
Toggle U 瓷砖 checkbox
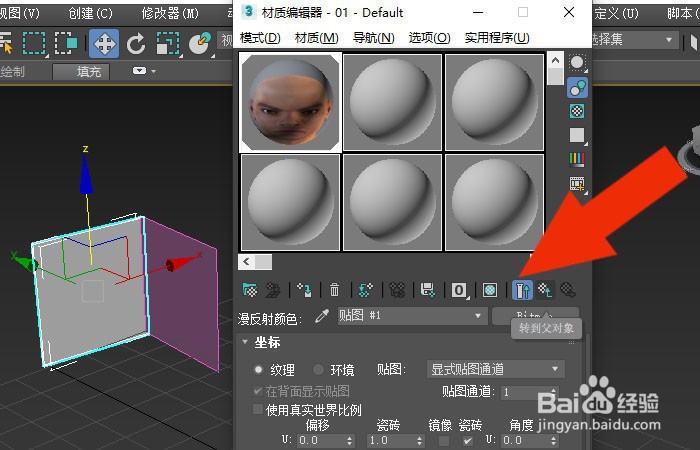tap(467, 441)
